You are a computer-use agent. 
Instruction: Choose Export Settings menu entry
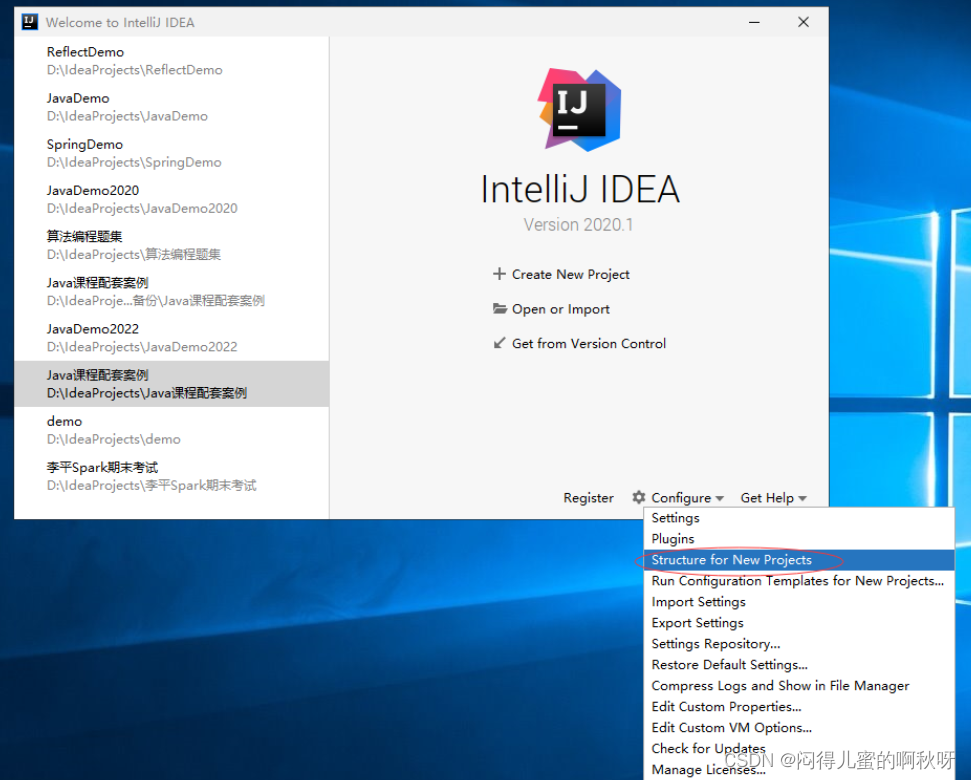[799, 623]
